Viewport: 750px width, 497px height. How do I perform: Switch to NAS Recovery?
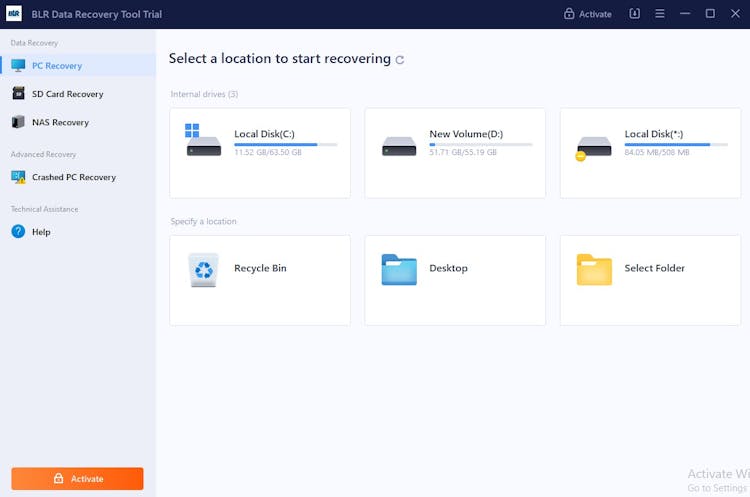click(60, 122)
